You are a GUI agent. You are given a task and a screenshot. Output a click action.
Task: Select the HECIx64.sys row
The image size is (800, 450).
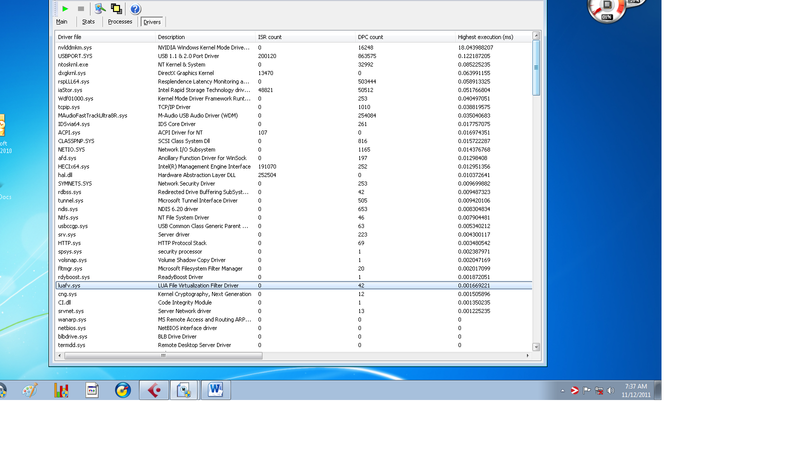pos(293,166)
